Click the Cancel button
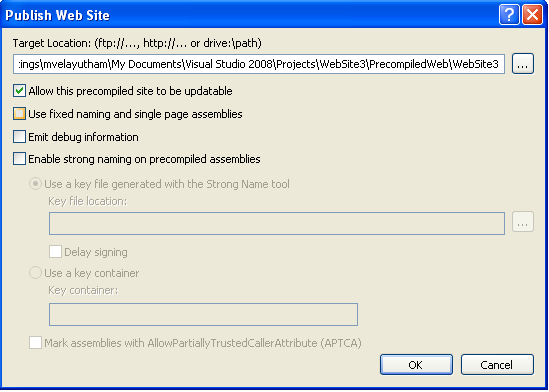This screenshot has height=392, width=549. pyautogui.click(x=497, y=365)
